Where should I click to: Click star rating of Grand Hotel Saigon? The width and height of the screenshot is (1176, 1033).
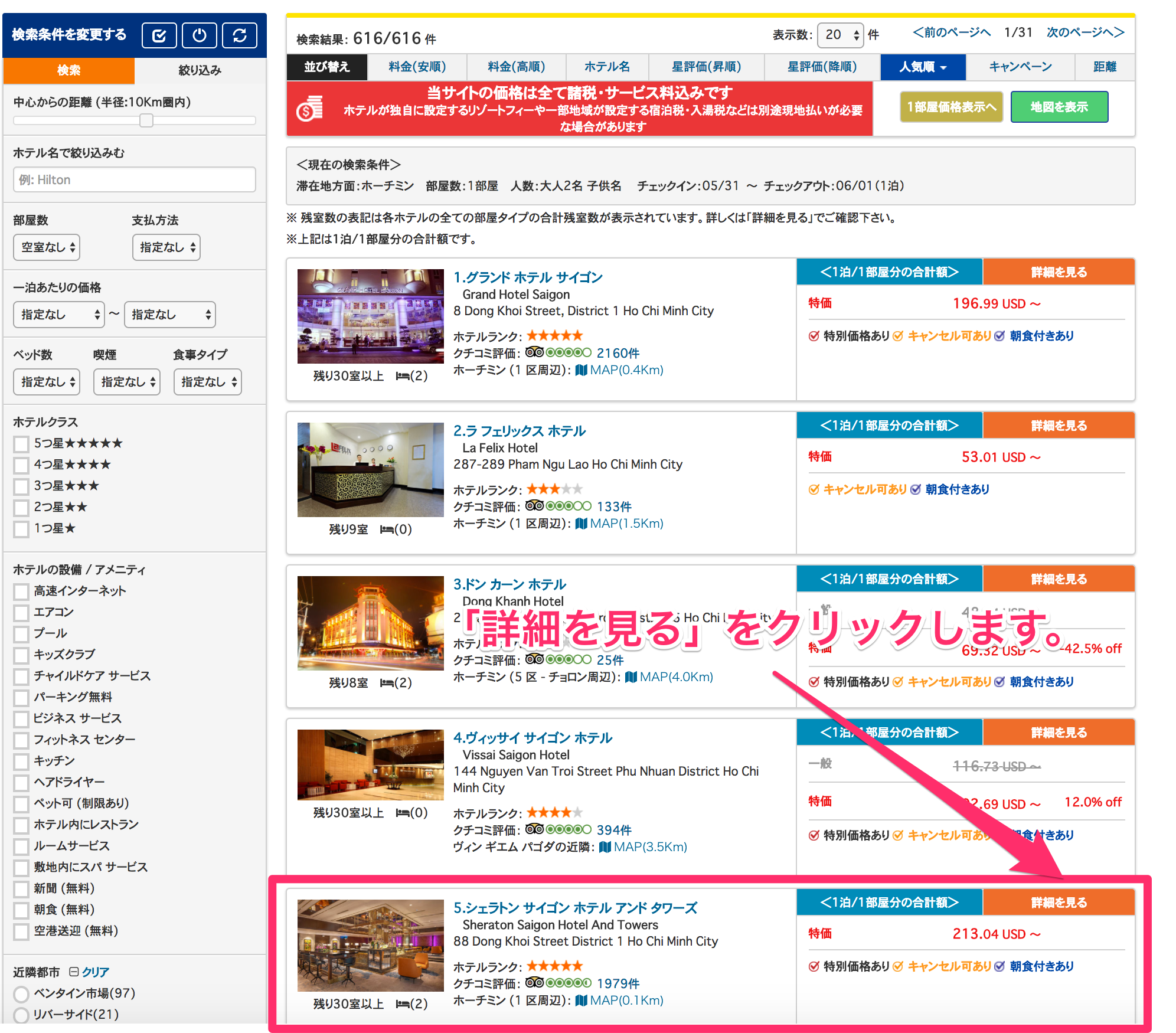(x=554, y=336)
